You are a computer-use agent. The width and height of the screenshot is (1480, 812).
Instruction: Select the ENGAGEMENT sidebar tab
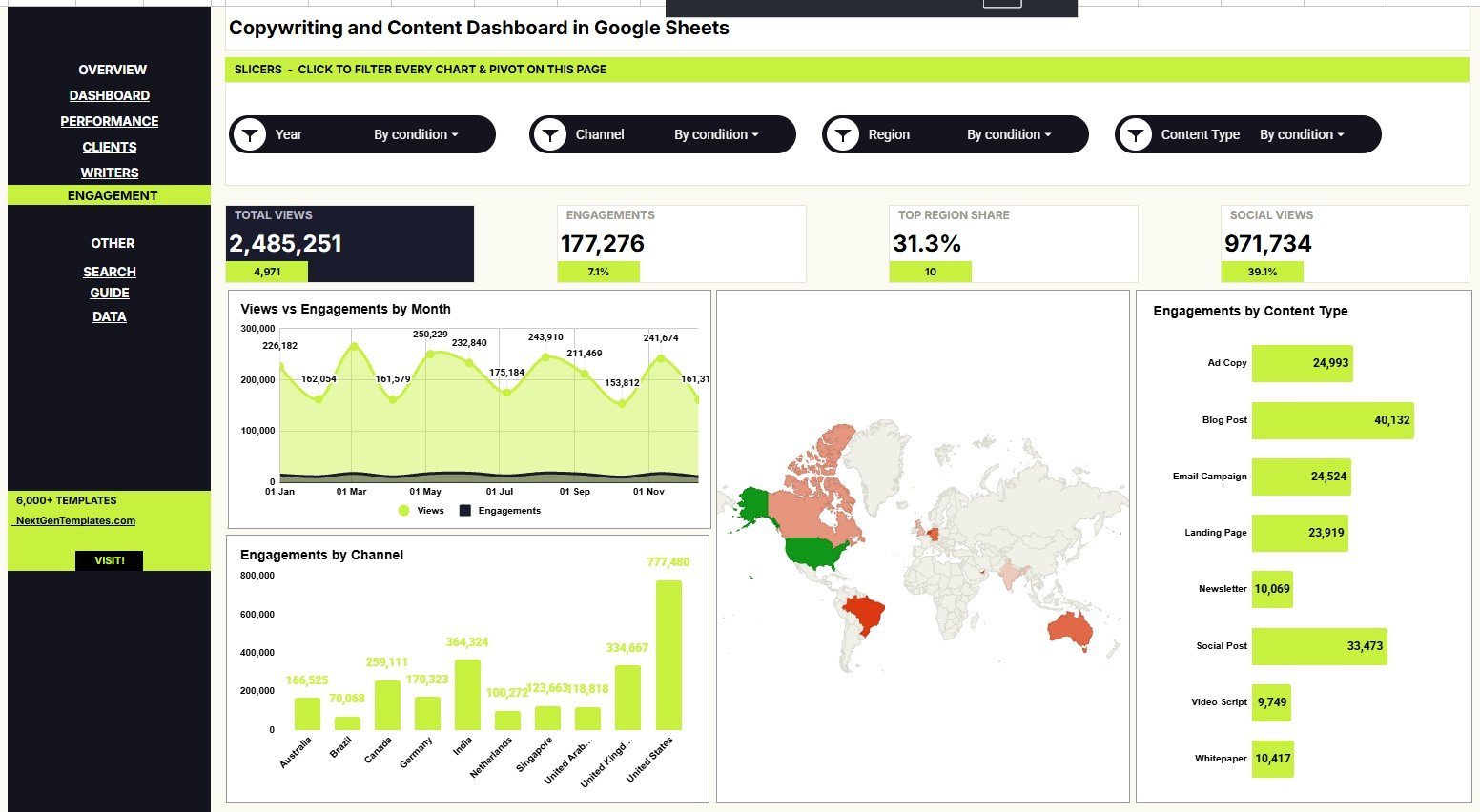point(109,195)
